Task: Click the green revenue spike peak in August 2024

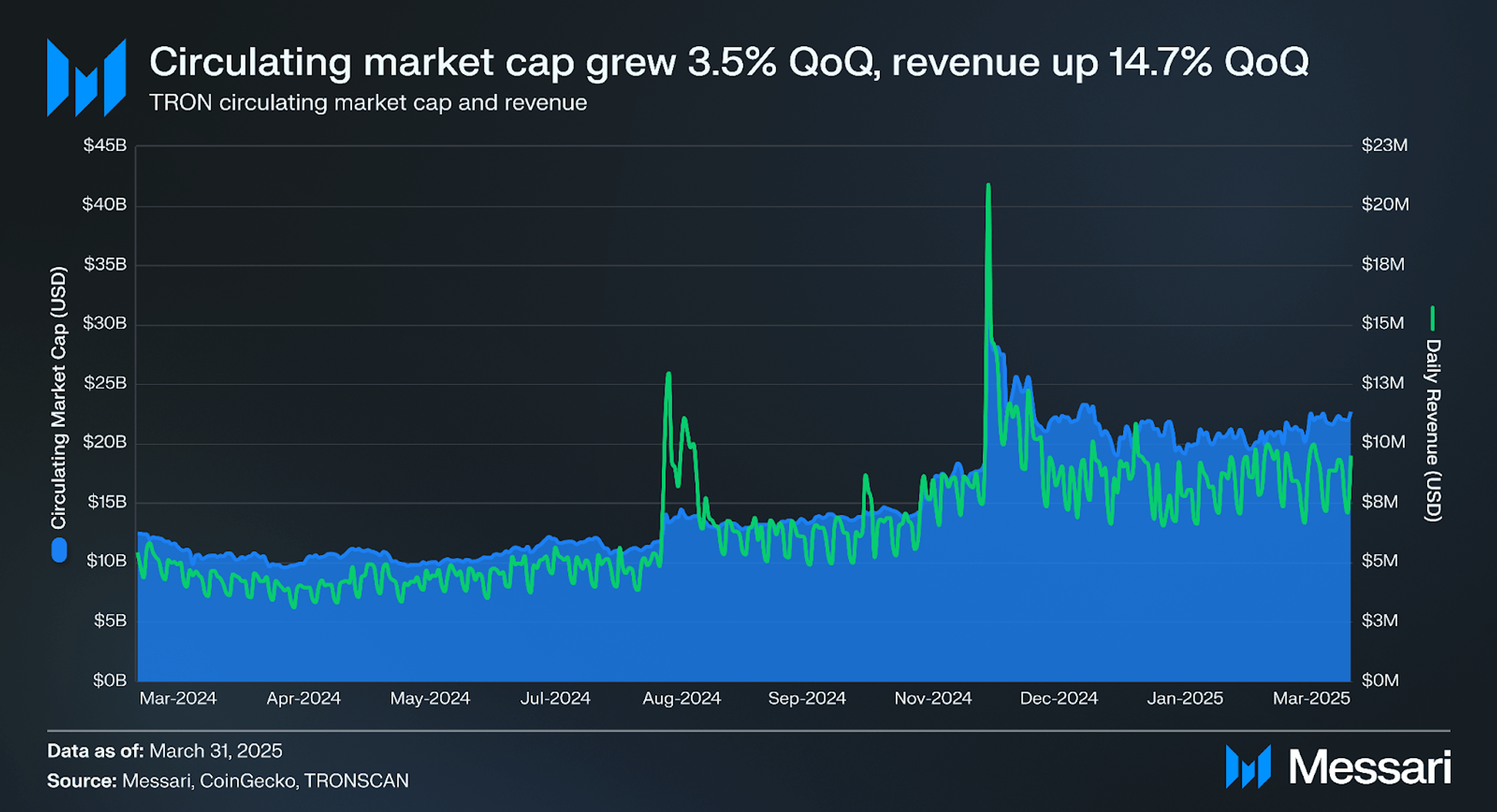Action: pos(669,375)
